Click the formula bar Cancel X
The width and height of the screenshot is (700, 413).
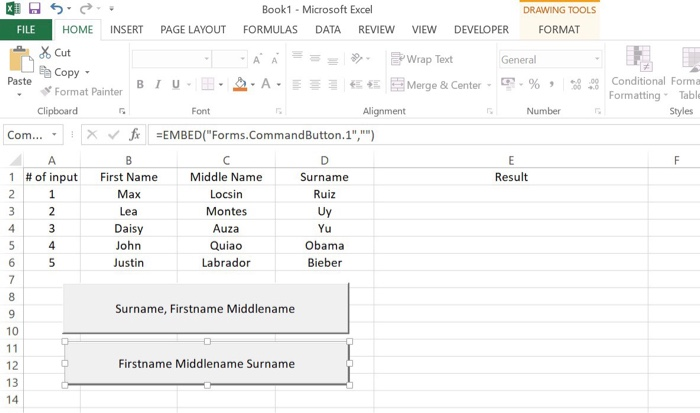[92, 134]
